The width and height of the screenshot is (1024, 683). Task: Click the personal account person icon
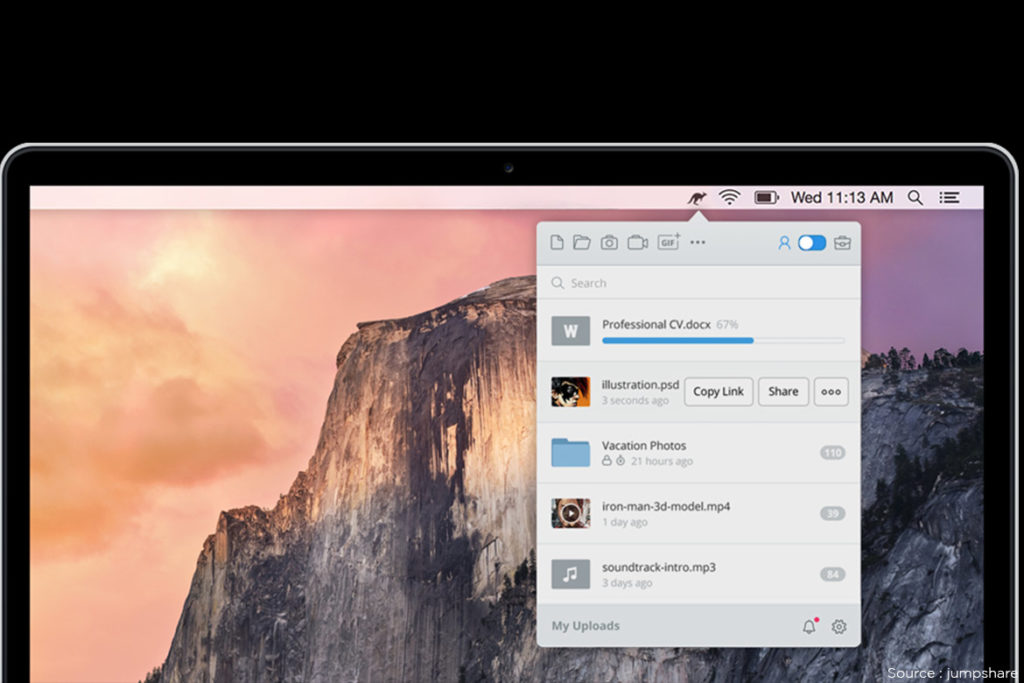tap(784, 243)
